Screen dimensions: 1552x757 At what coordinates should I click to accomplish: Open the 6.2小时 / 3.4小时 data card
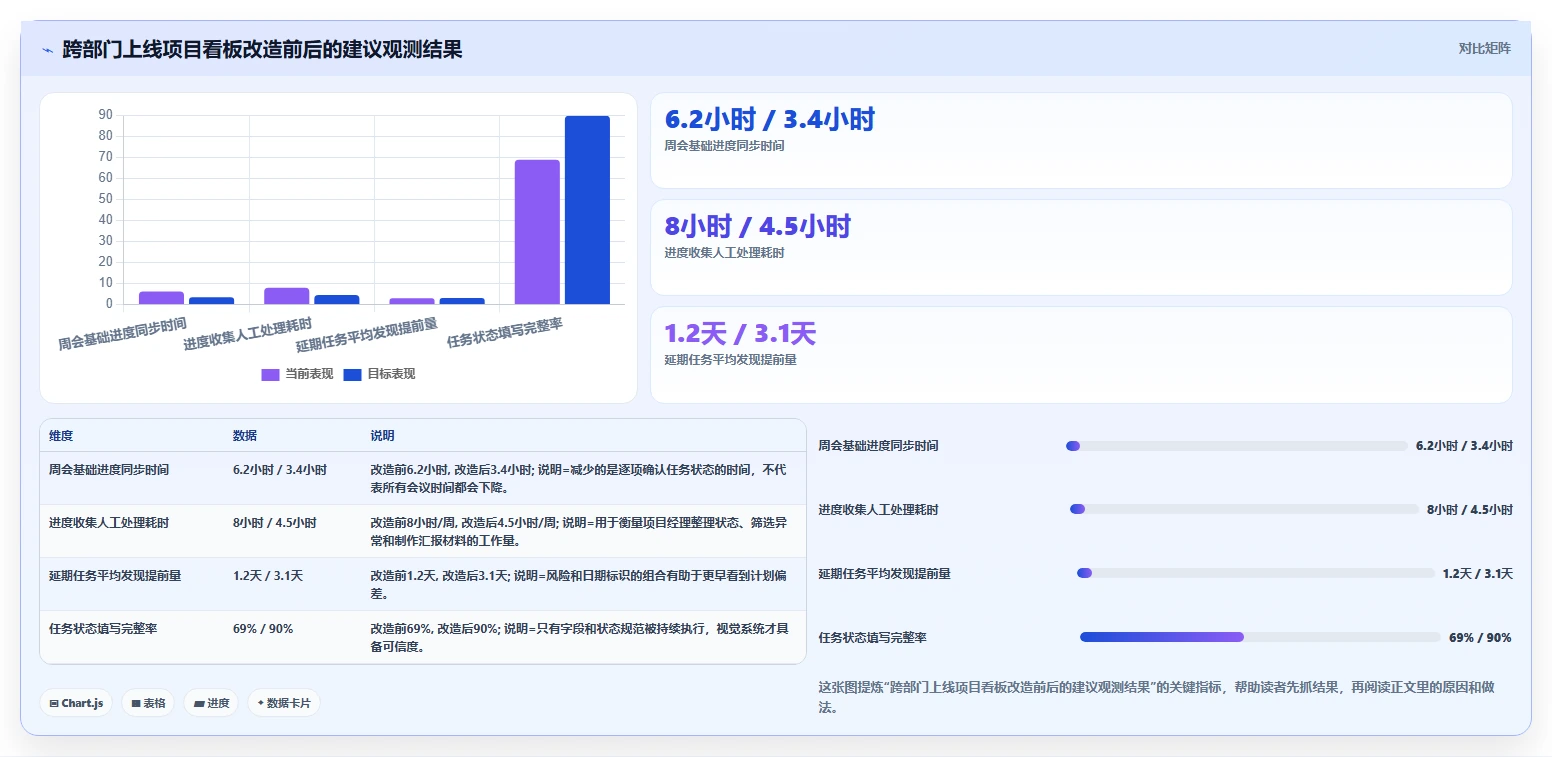tap(1081, 140)
